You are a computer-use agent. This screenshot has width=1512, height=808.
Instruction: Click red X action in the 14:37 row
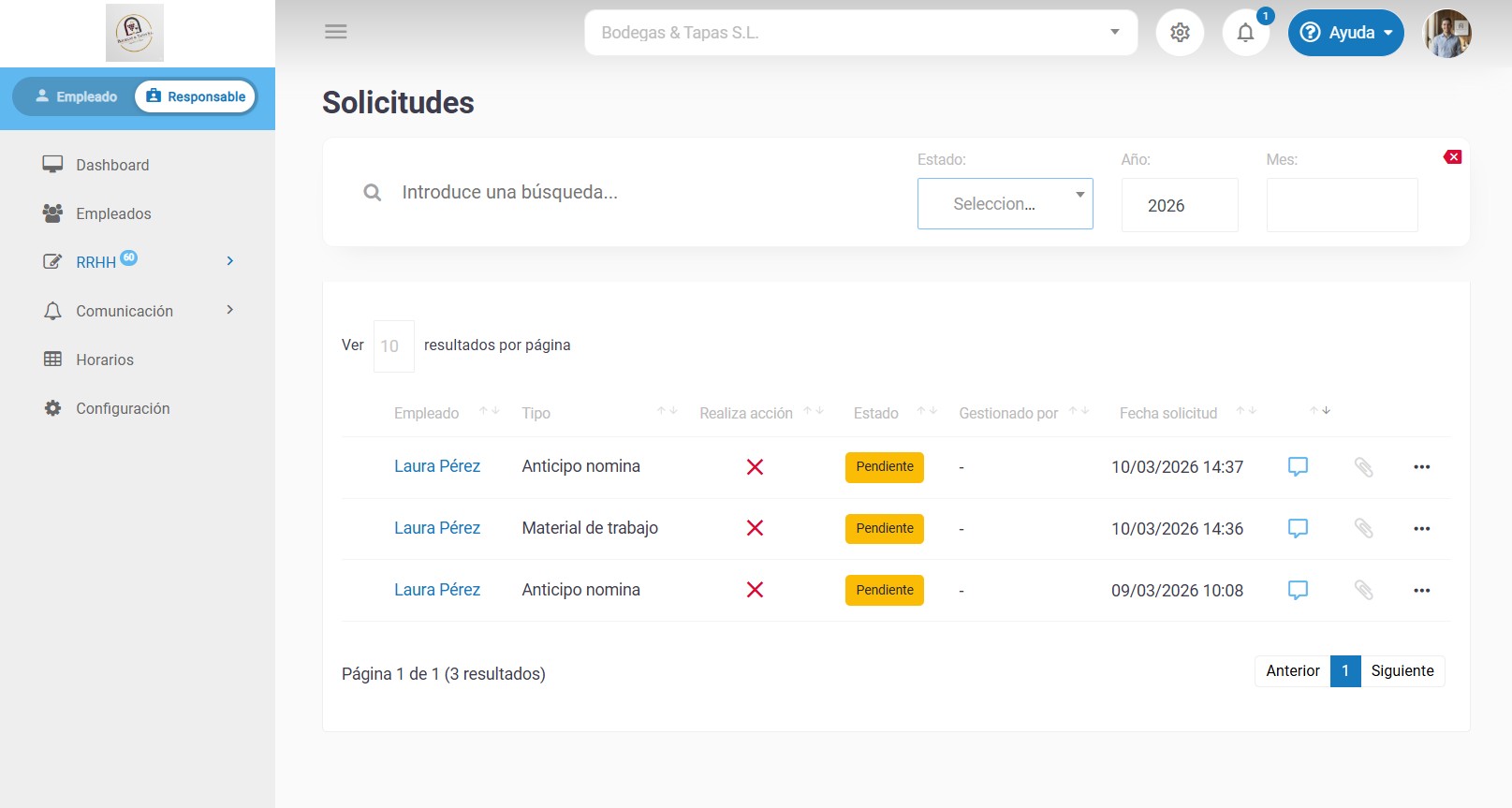(755, 466)
